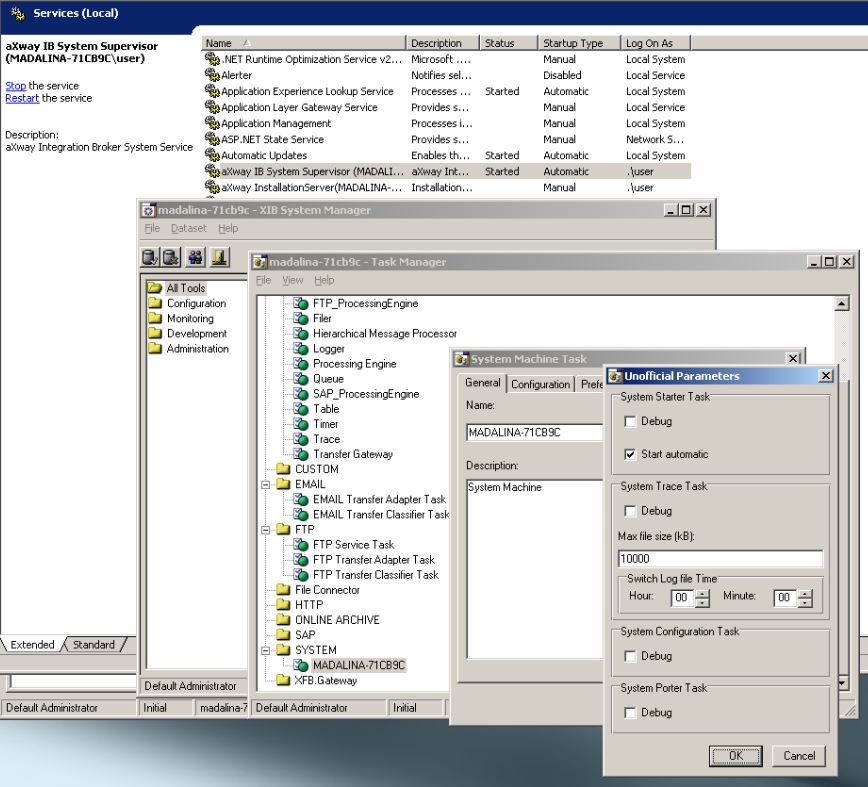The width and height of the screenshot is (868, 787).
Task: Switch to the Configuration tab
Action: [x=540, y=384]
